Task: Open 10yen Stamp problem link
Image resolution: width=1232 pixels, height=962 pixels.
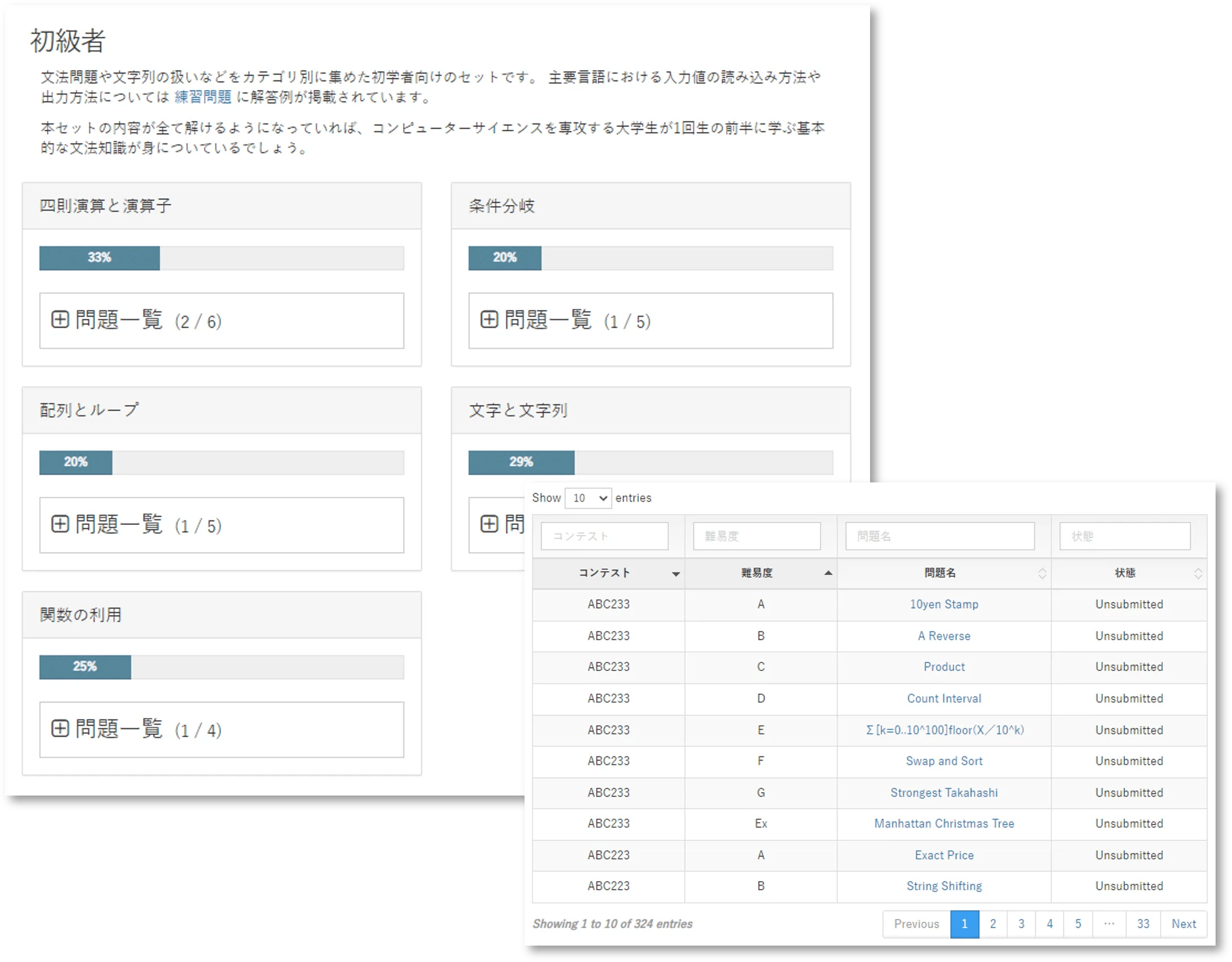Action: 944,604
